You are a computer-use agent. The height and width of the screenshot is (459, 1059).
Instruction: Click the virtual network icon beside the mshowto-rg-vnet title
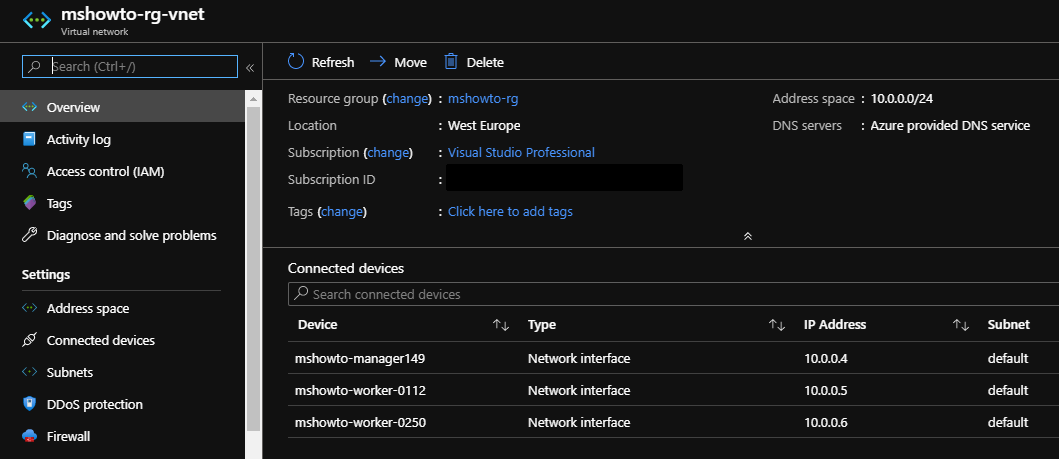tap(36, 20)
